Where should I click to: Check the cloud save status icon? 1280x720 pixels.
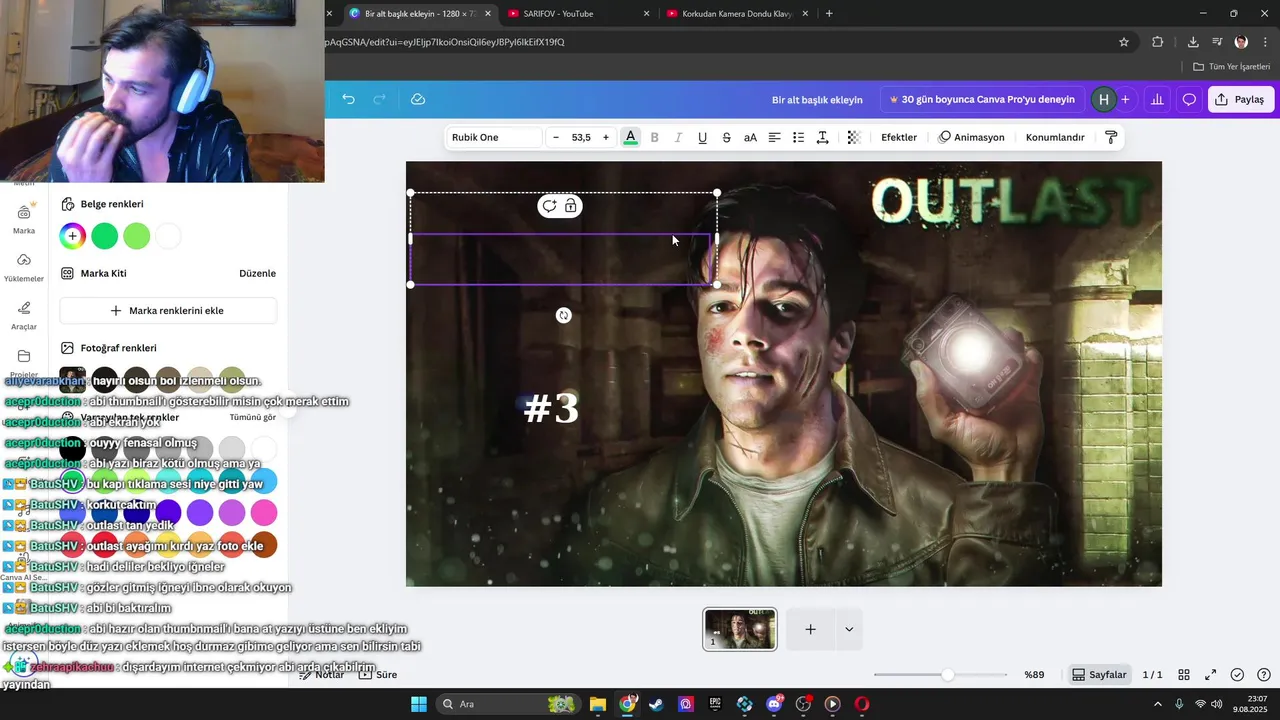418,99
